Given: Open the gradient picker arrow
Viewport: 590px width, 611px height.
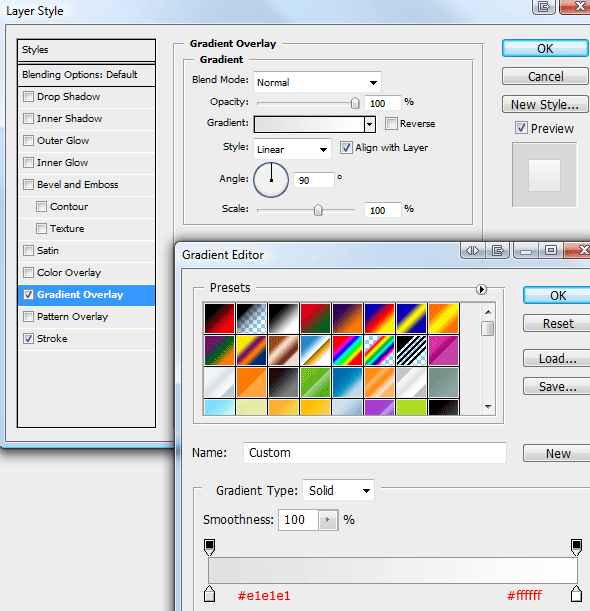Looking at the screenshot, I should (x=369, y=125).
